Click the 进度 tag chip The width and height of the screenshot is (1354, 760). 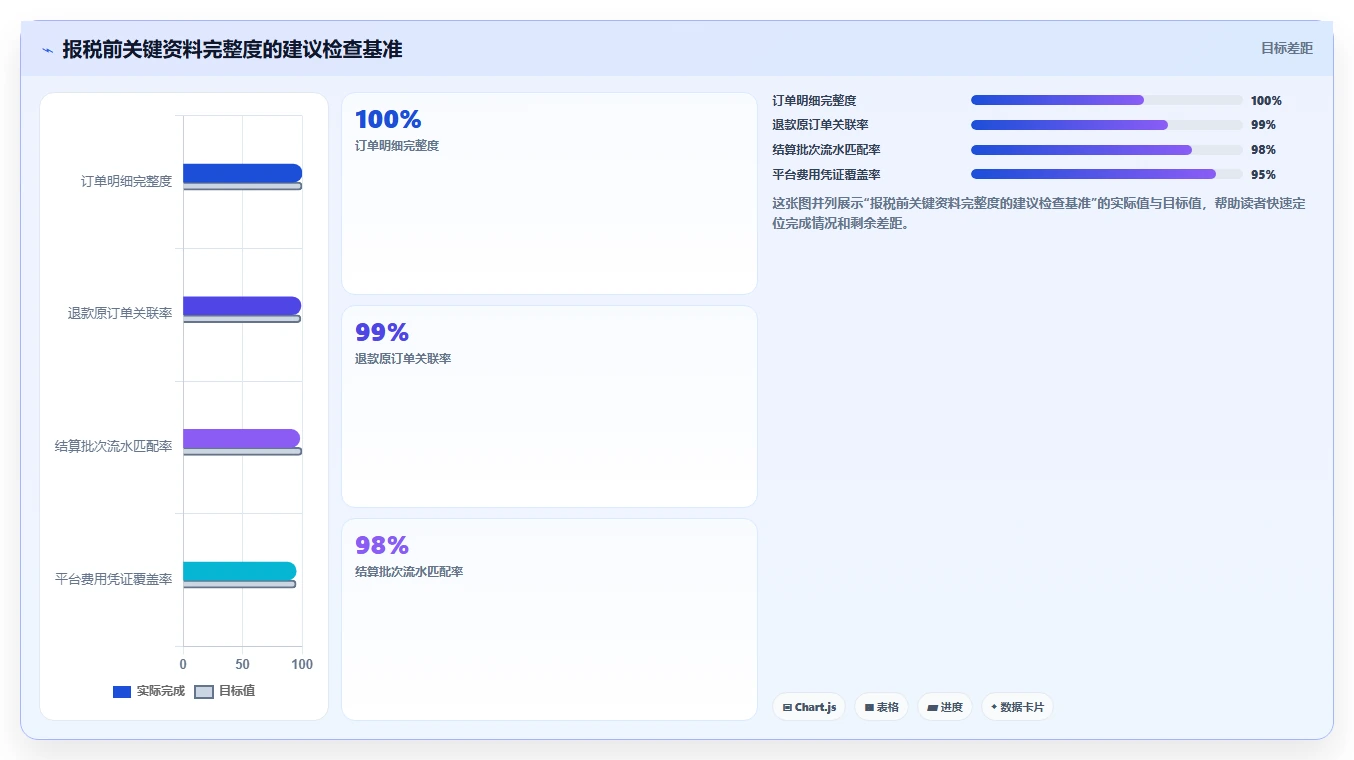coord(945,707)
